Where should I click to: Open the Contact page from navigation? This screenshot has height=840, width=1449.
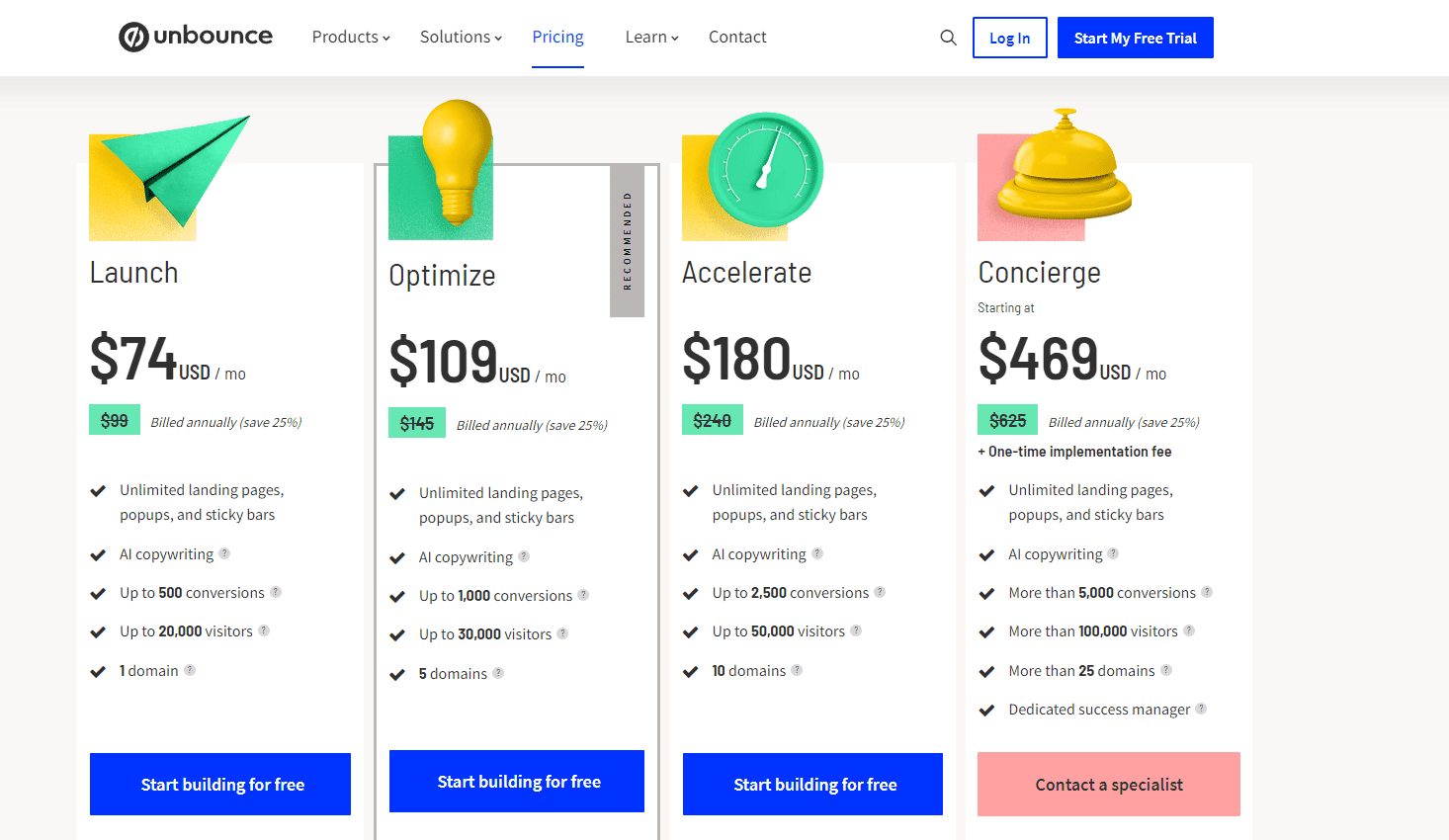coord(737,37)
